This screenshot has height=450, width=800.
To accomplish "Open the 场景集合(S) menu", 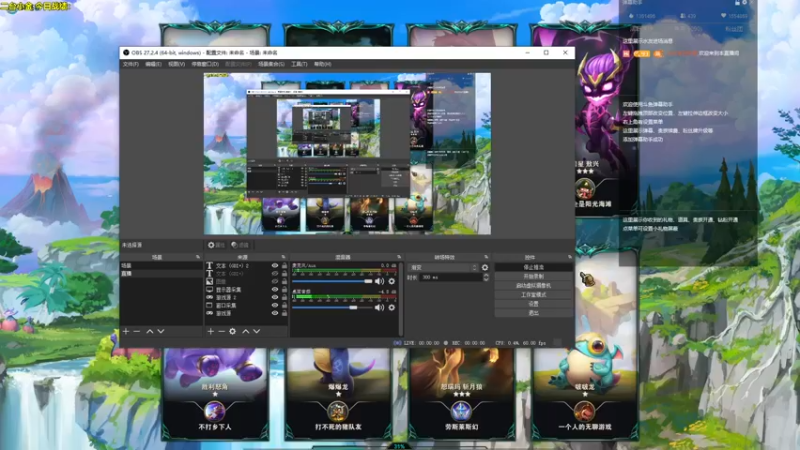I will coord(271,64).
